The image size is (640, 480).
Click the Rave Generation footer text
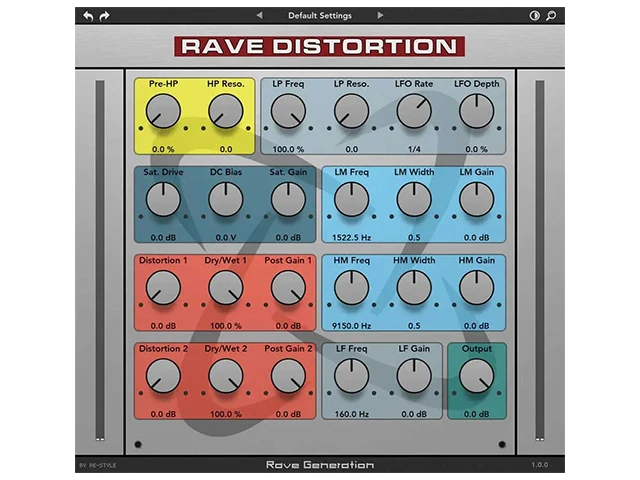pyautogui.click(x=320, y=465)
